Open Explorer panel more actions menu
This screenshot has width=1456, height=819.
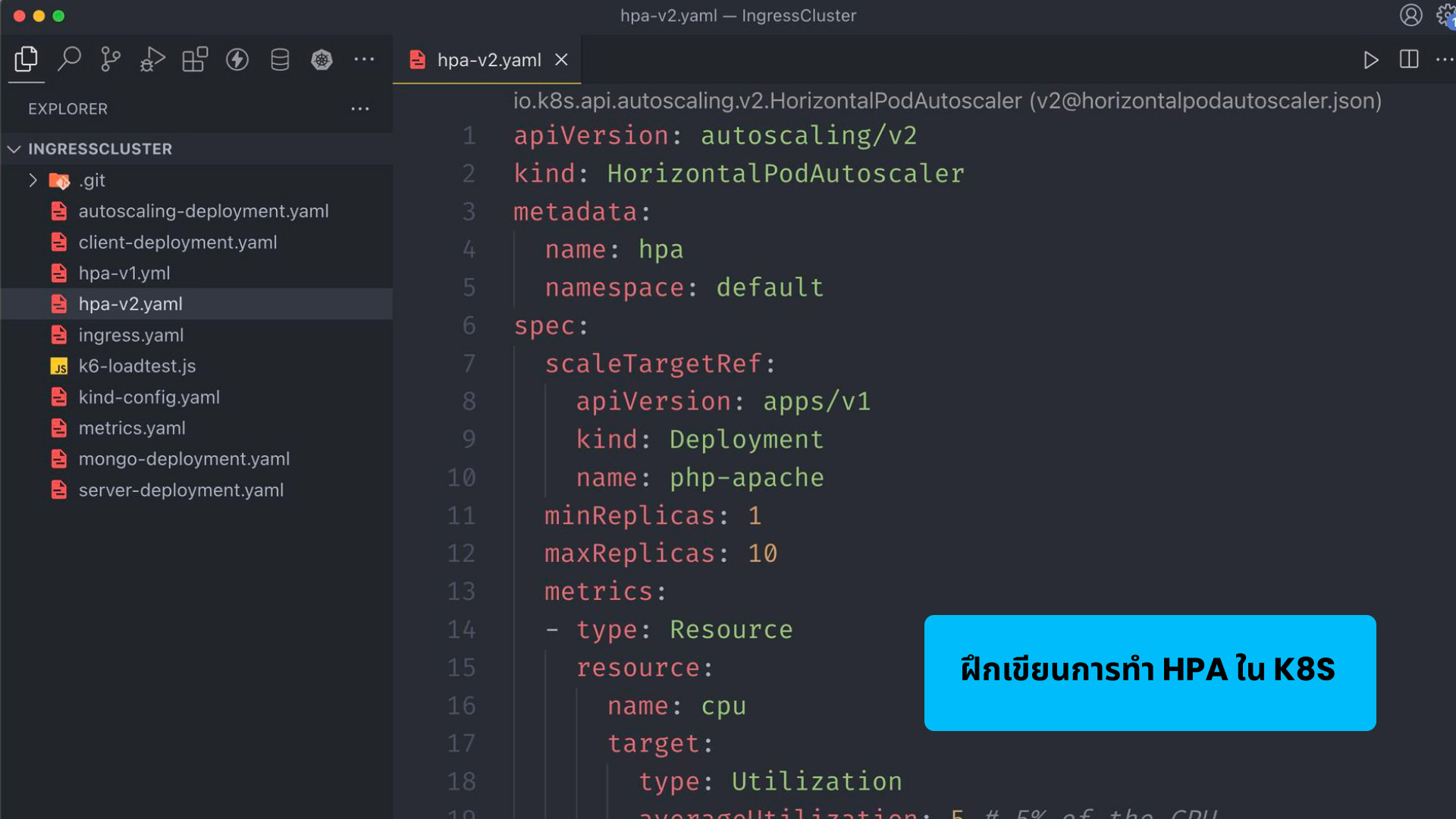[x=360, y=109]
